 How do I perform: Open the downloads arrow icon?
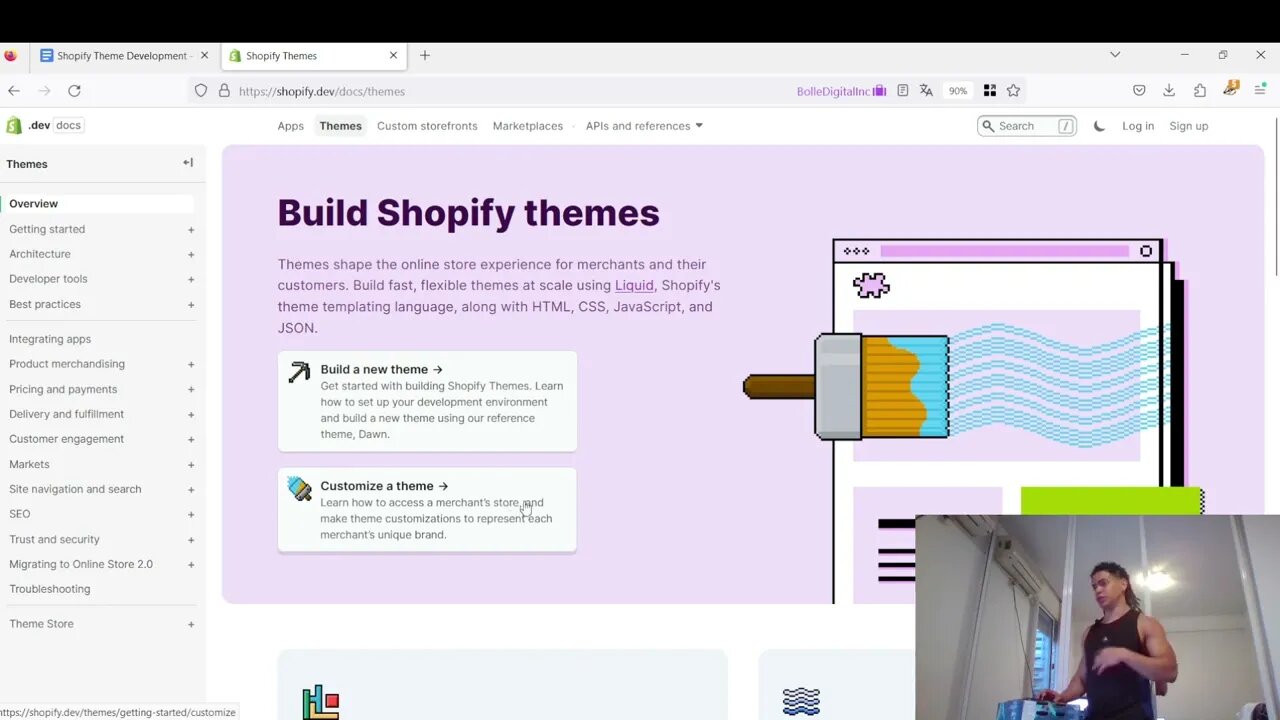1169,90
